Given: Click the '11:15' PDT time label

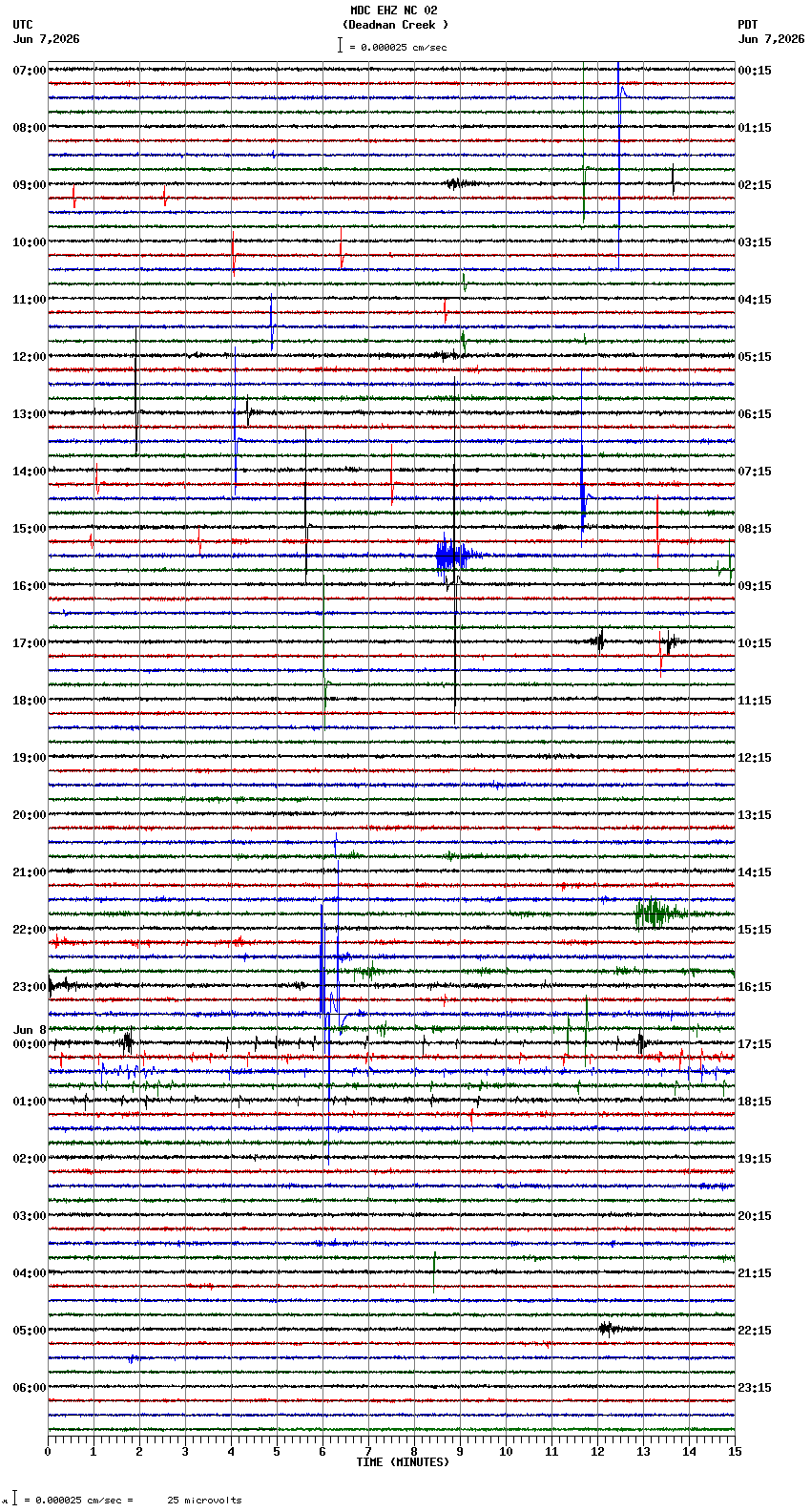Looking at the screenshot, I should [x=755, y=701].
